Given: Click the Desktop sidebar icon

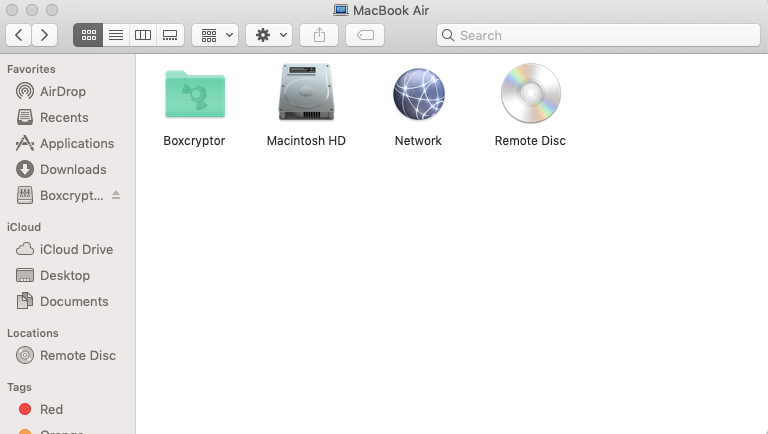Looking at the screenshot, I should point(25,275).
